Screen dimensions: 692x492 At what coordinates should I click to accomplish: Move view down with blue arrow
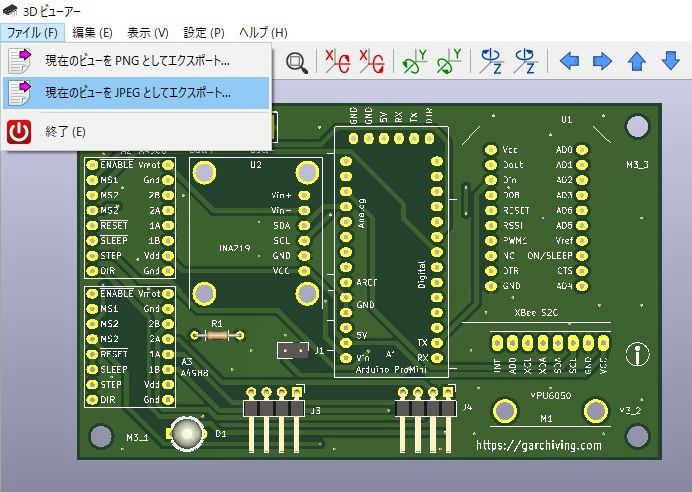670,61
